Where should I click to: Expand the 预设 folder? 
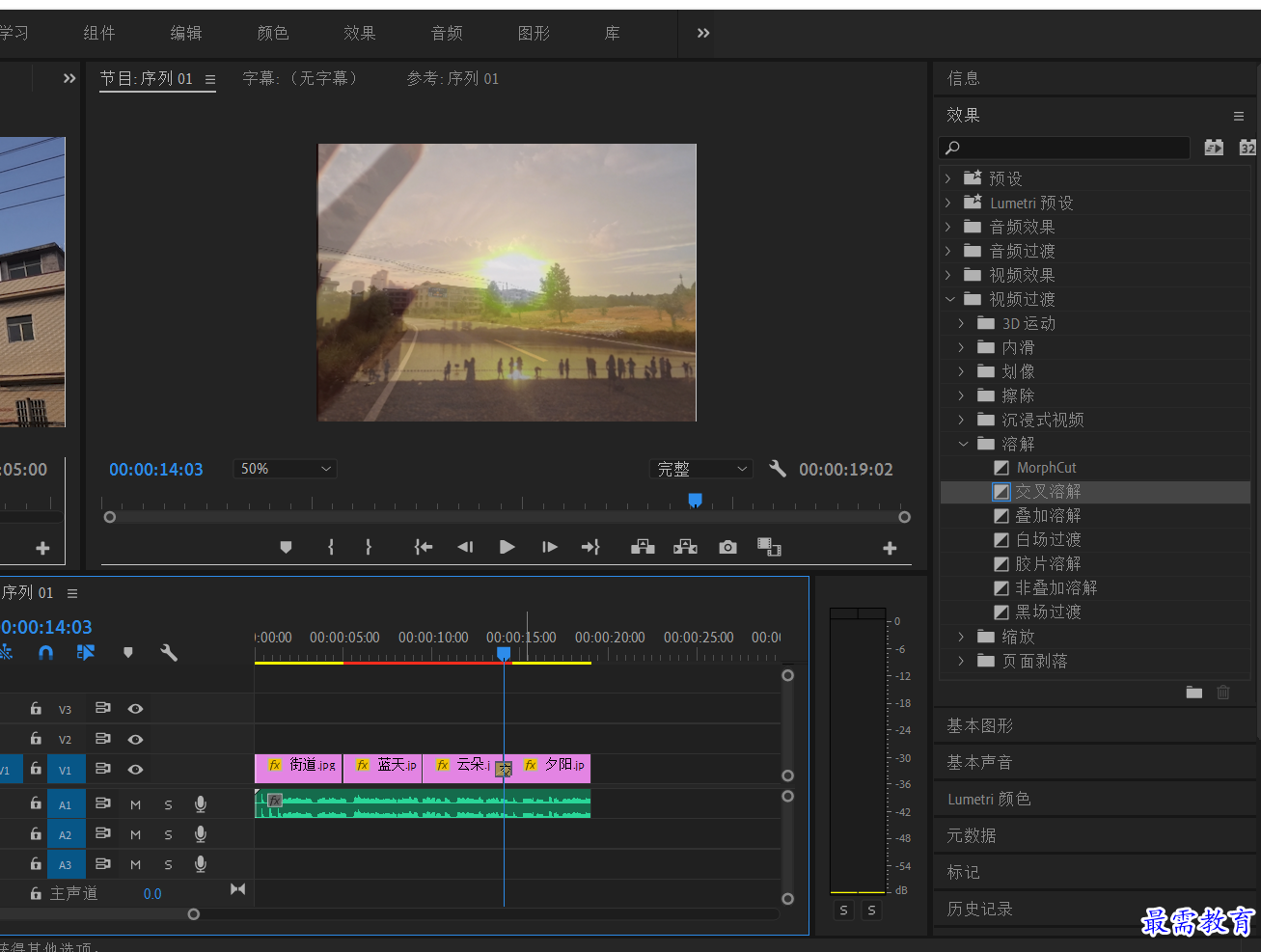pyautogui.click(x=948, y=178)
